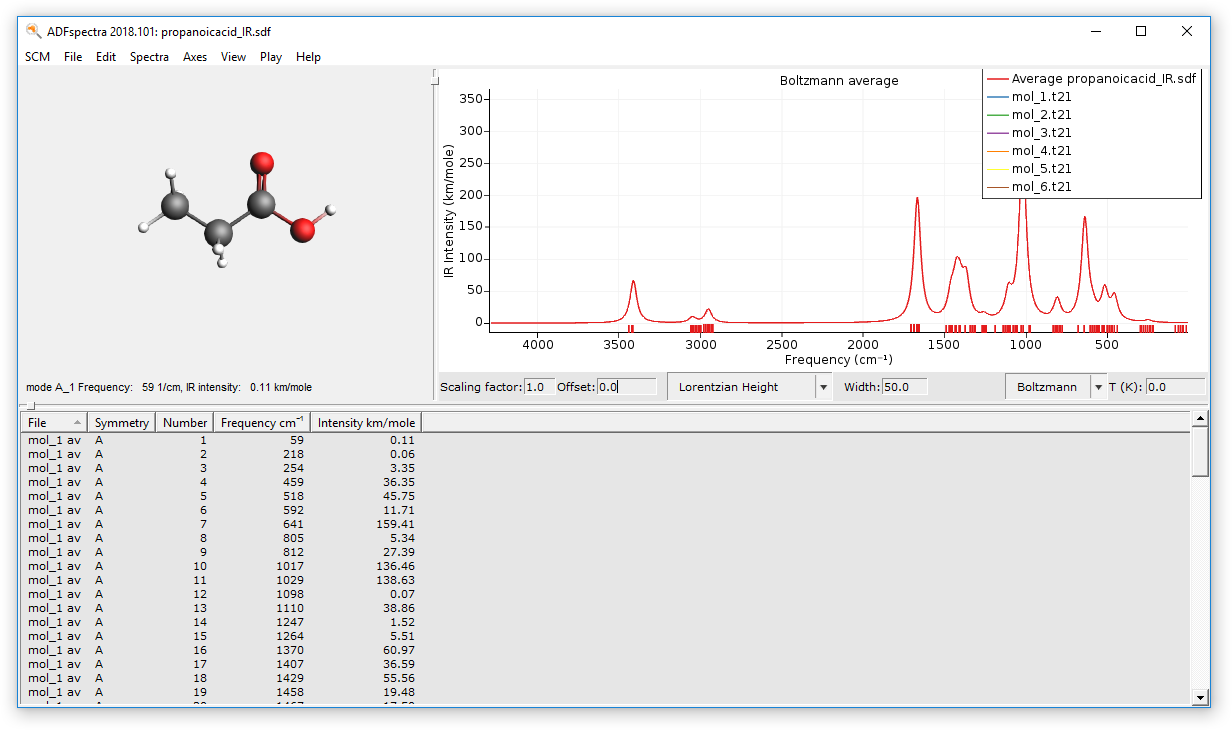Click the Average propanoicacid_IR.sdf legend entry

pos(1092,79)
